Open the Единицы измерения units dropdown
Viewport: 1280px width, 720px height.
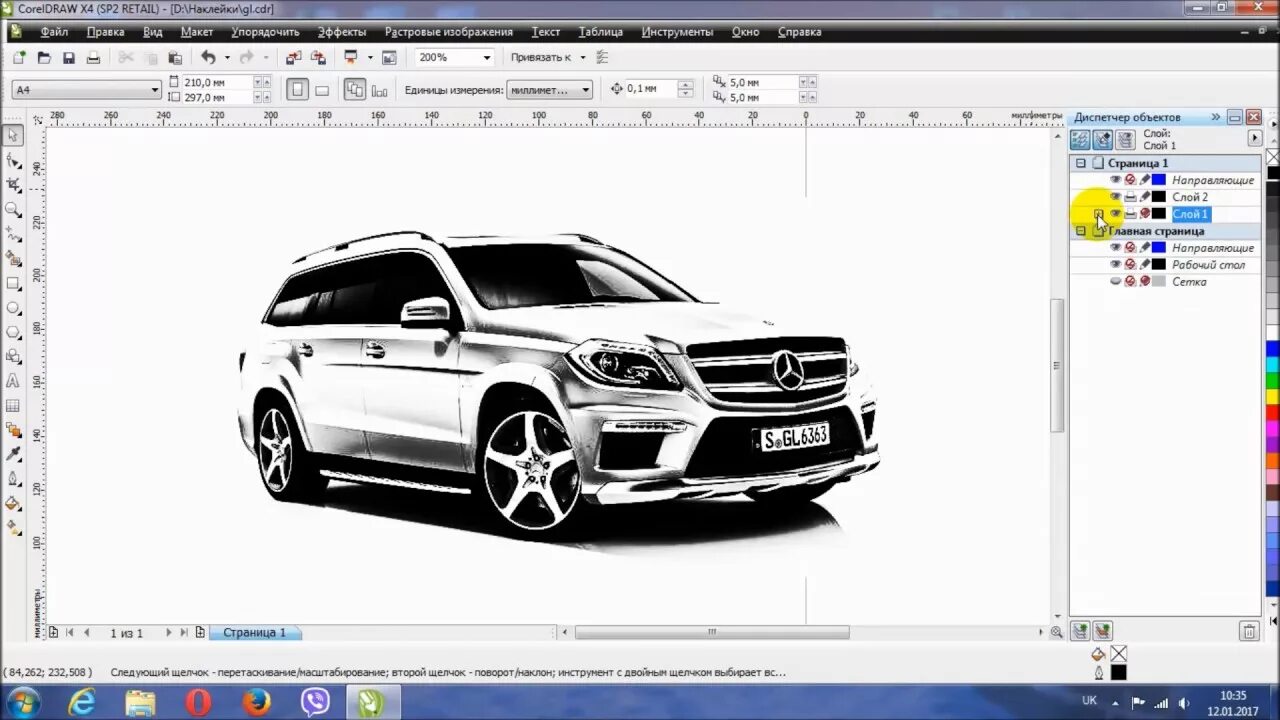(x=586, y=90)
